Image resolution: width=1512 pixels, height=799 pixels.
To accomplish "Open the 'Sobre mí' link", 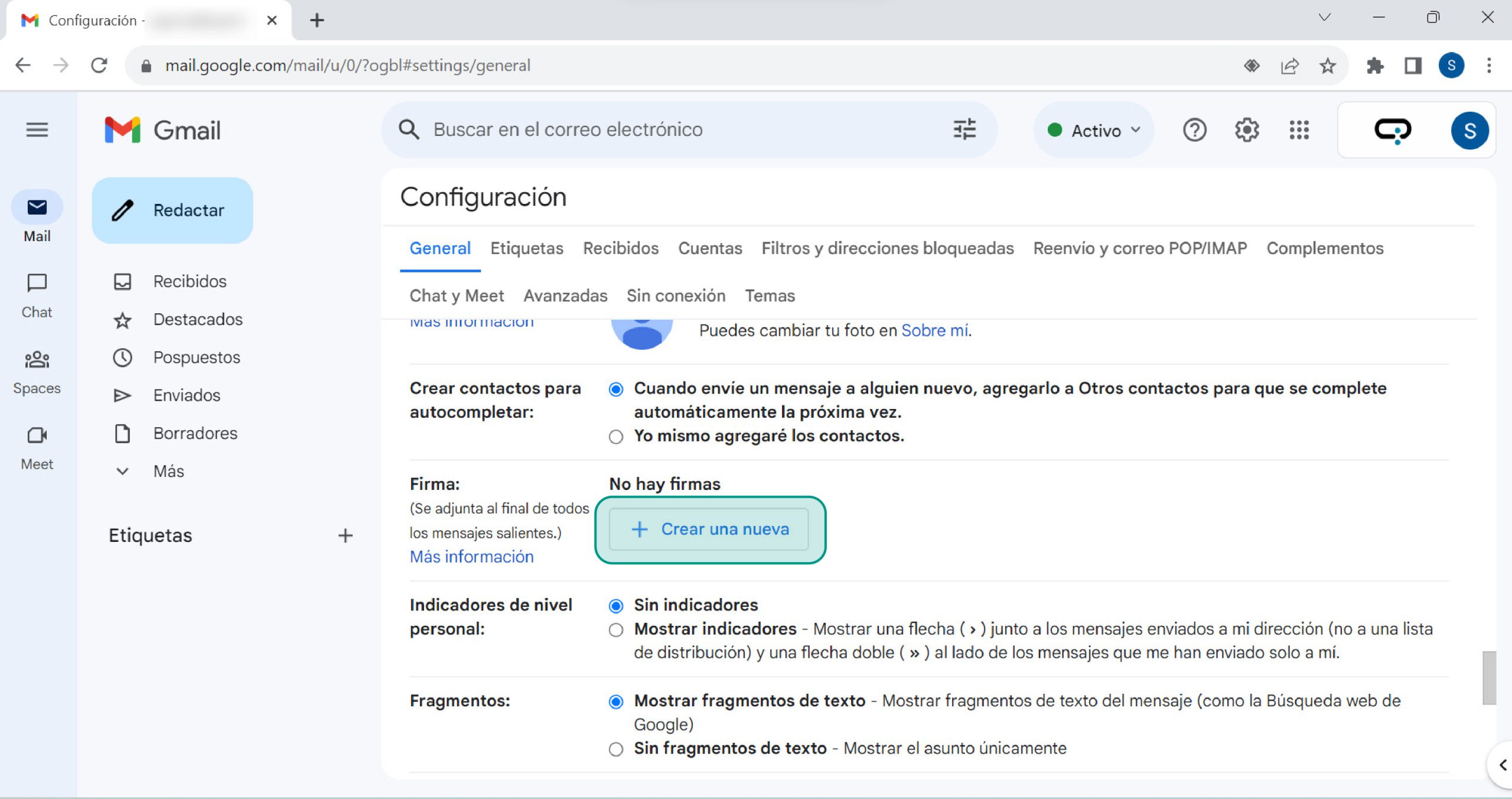I will pyautogui.click(x=934, y=330).
